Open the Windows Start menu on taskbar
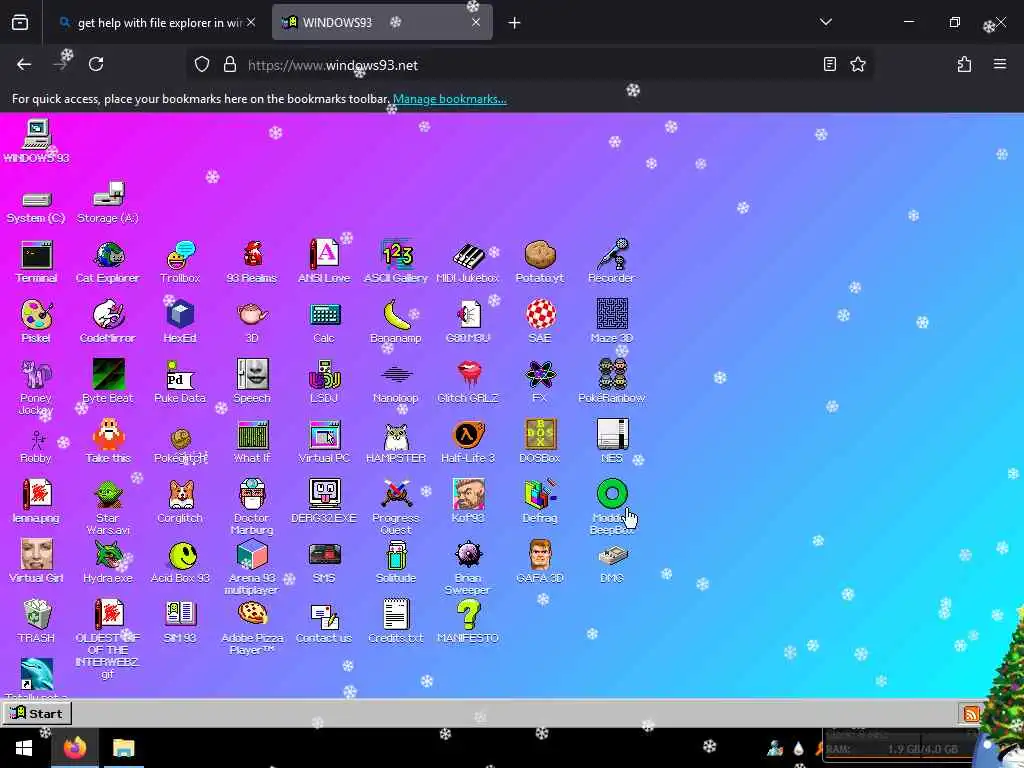 tap(24, 748)
